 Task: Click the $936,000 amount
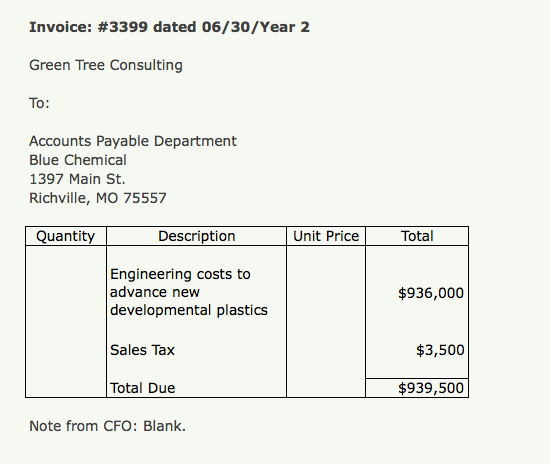tap(431, 293)
